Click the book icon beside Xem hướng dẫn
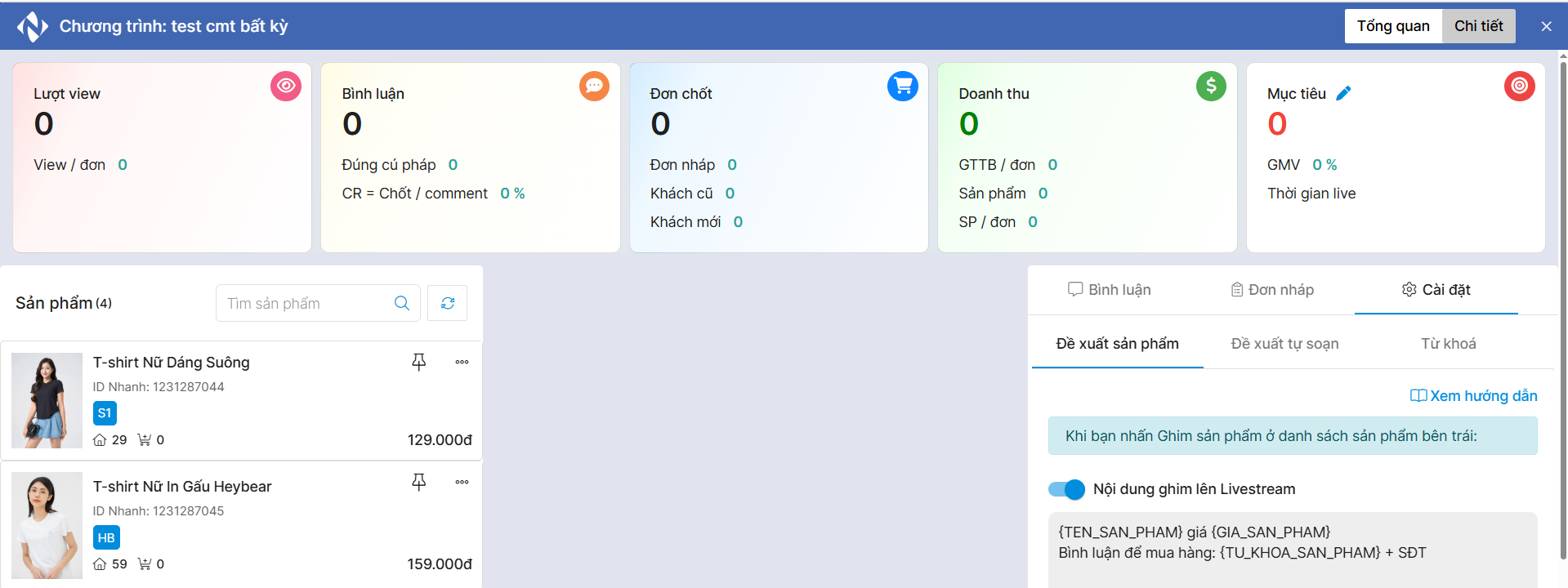Image resolution: width=1568 pixels, height=588 pixels. 1418,396
